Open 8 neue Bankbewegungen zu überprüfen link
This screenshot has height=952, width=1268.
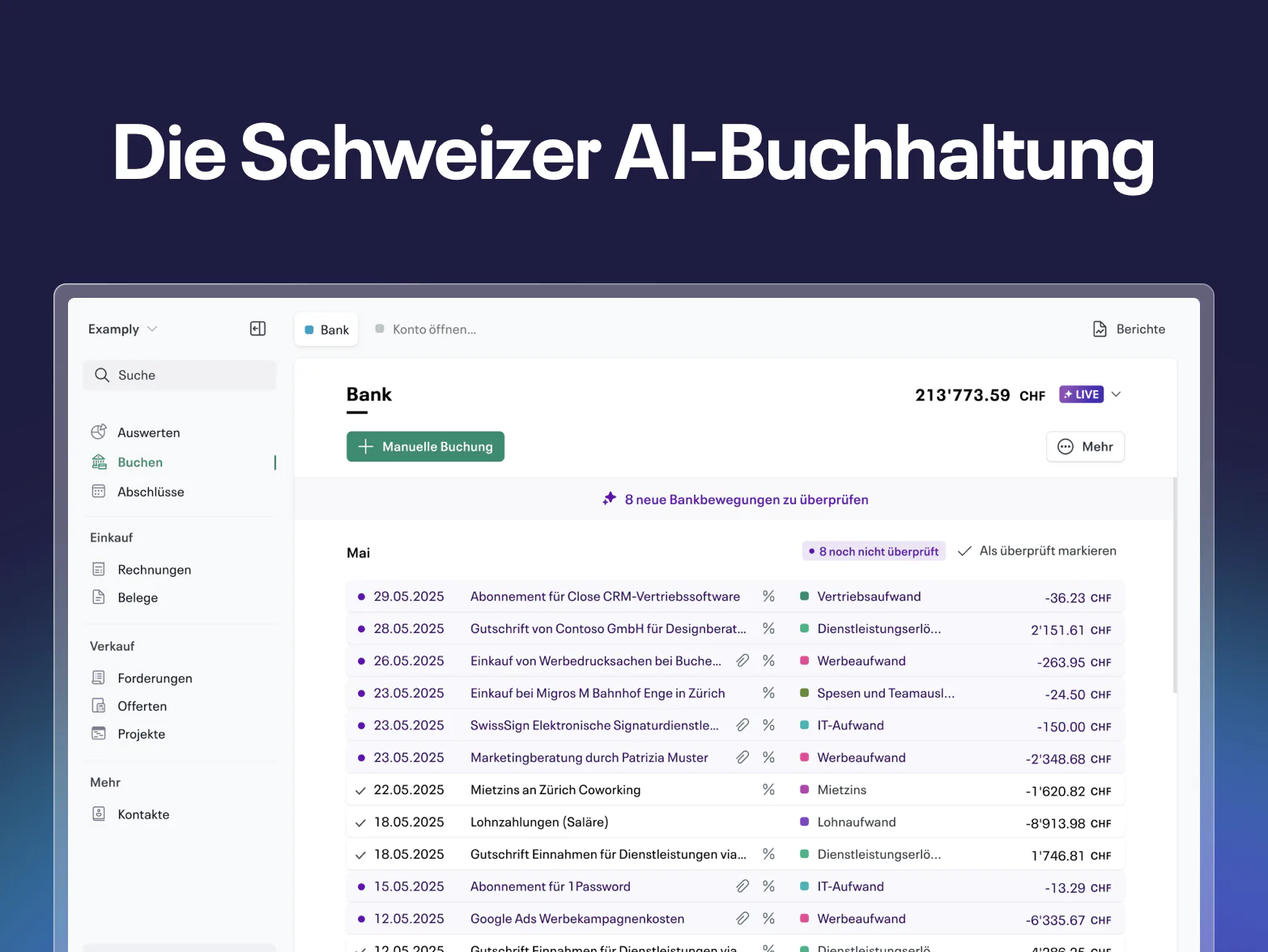[747, 499]
